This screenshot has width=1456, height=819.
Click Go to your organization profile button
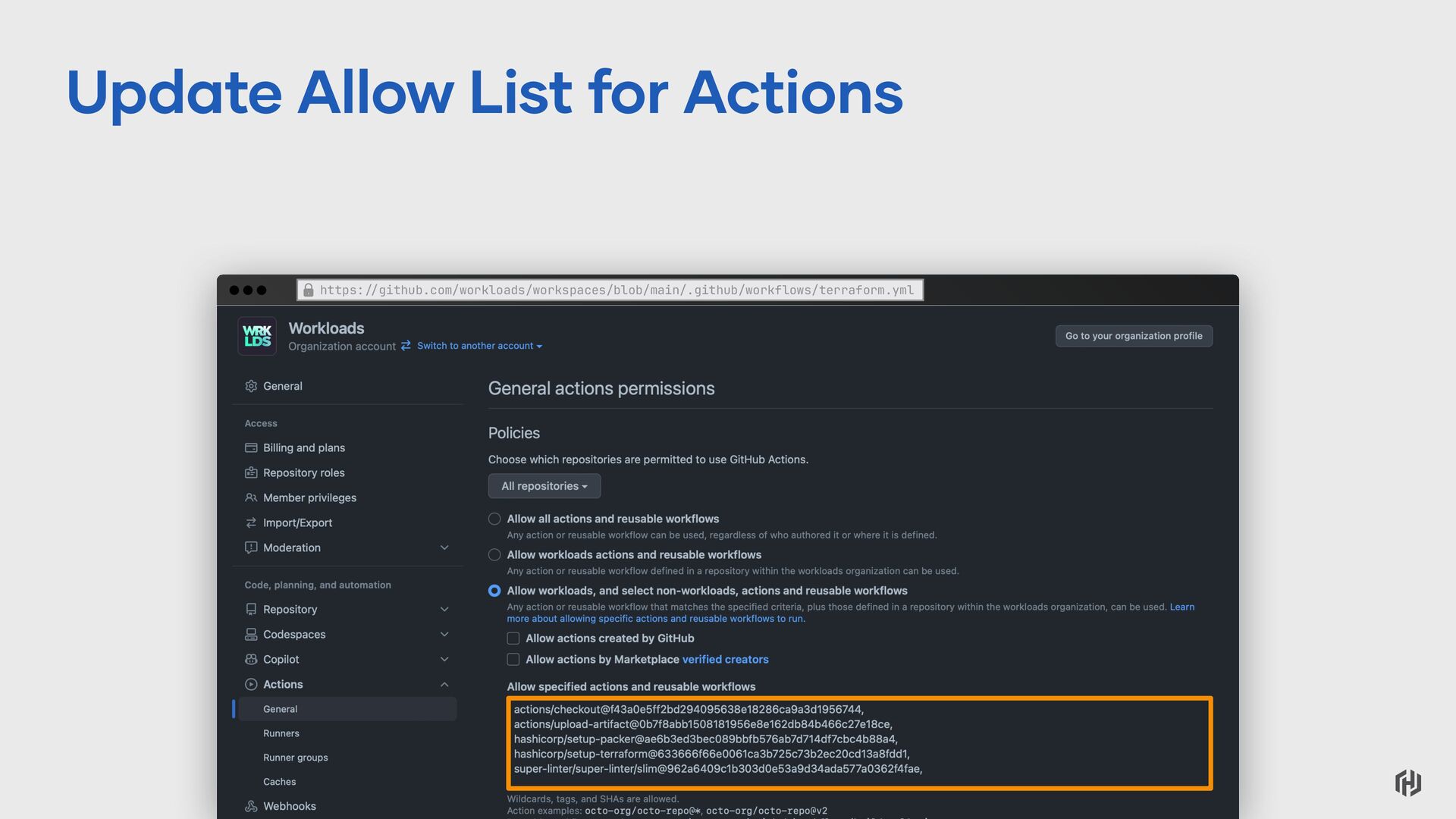click(1134, 336)
